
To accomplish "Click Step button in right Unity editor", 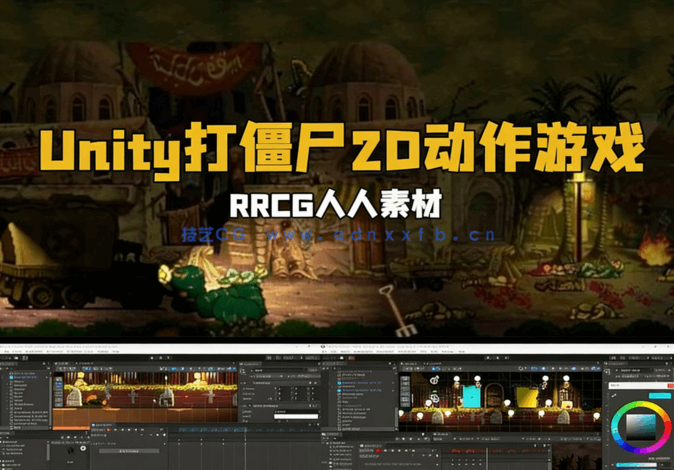I will (x=507, y=358).
